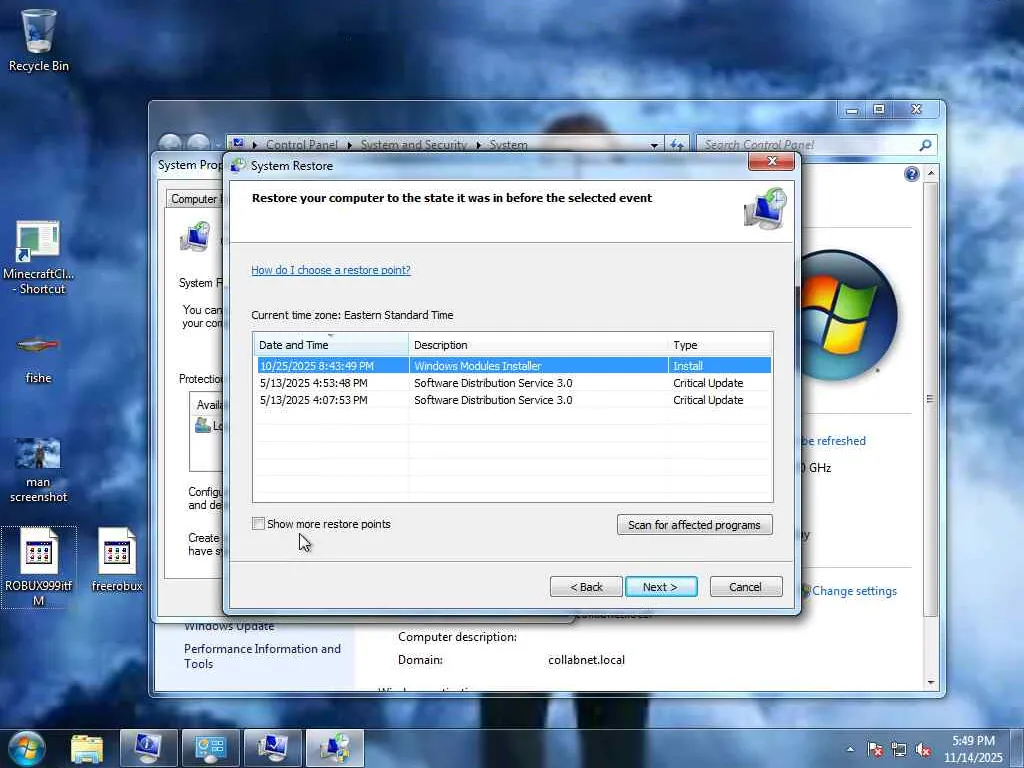Open the Windows Start orb
The width and height of the screenshot is (1024, 768).
pos(26,748)
